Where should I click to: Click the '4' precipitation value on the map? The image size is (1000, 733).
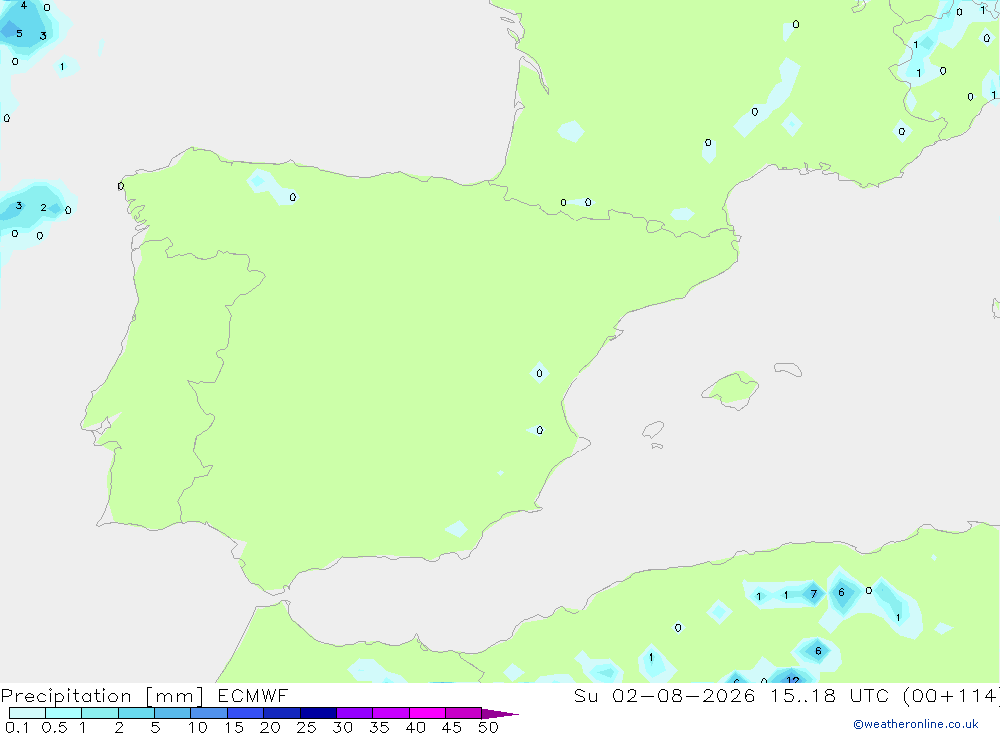coord(24,6)
